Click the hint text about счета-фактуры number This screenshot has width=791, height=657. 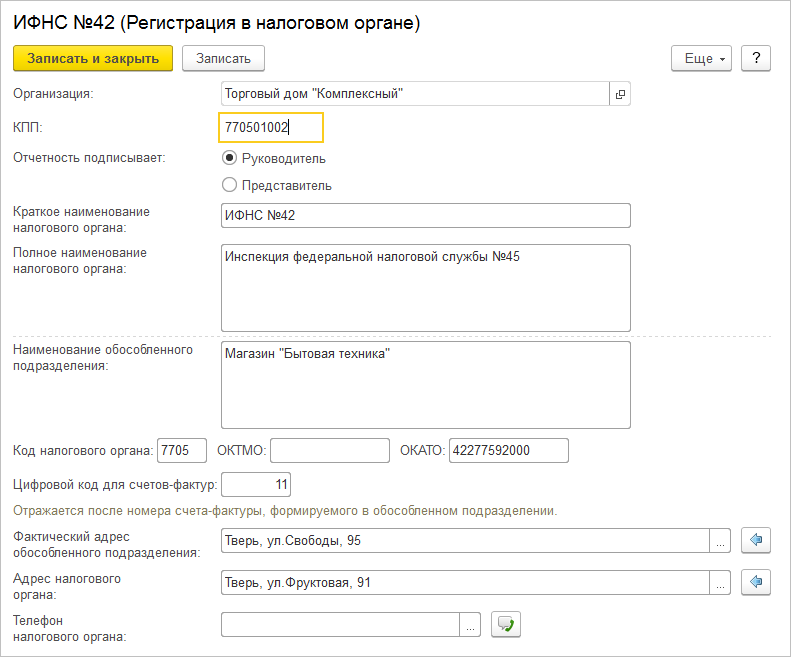tap(285, 511)
